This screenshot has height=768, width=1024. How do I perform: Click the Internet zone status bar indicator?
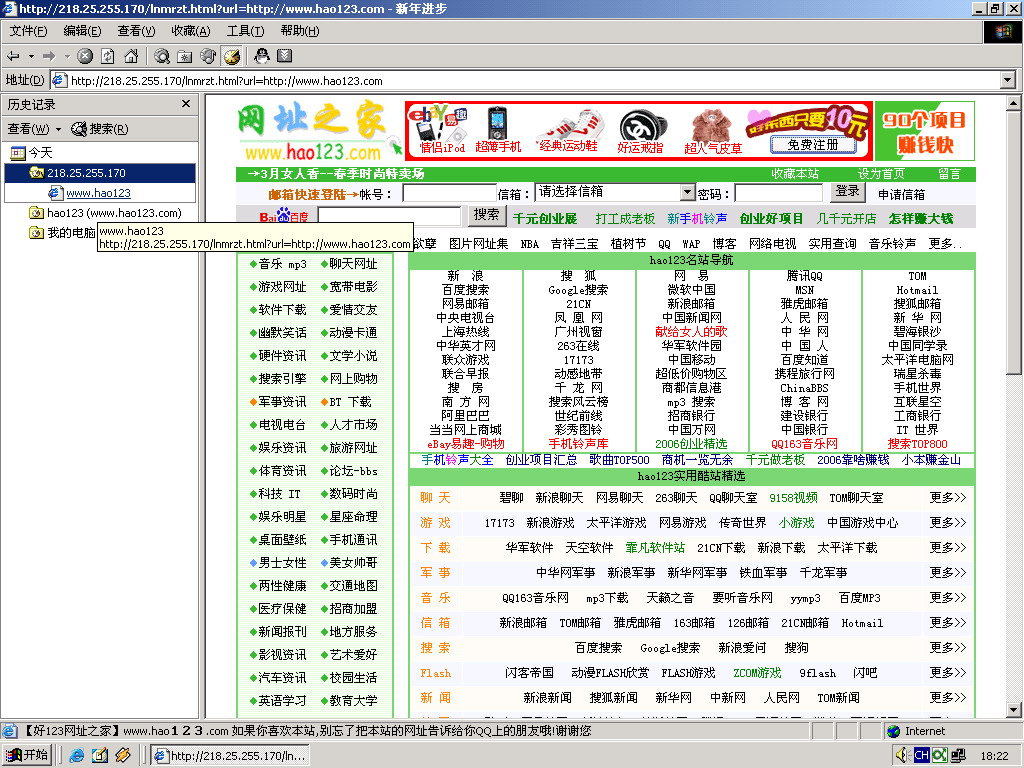coord(917,731)
